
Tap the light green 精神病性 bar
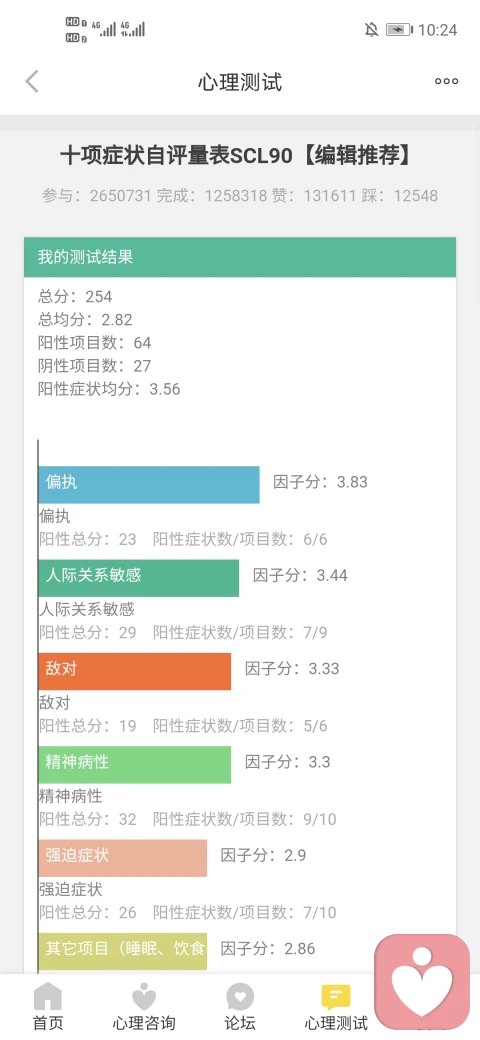coord(135,765)
